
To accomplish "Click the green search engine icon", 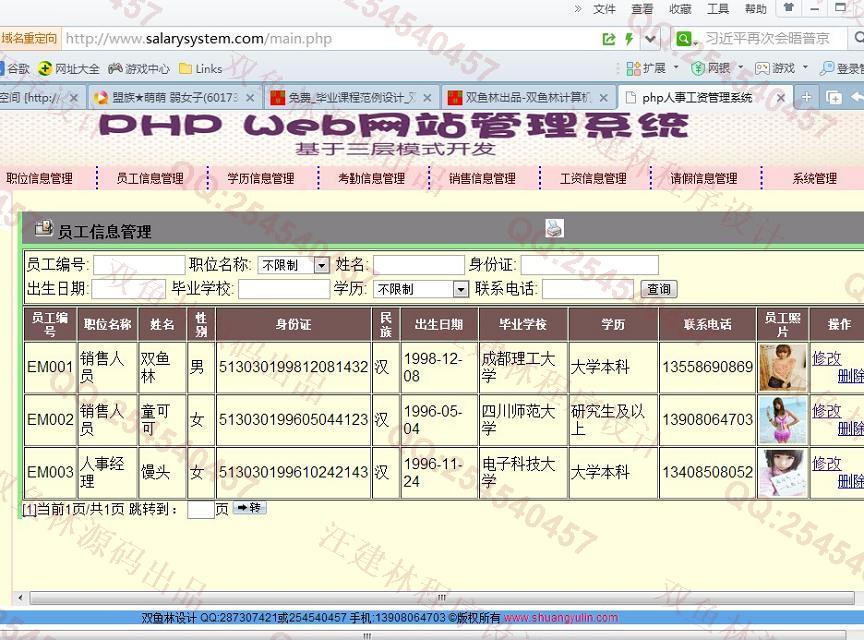I will tap(683, 39).
